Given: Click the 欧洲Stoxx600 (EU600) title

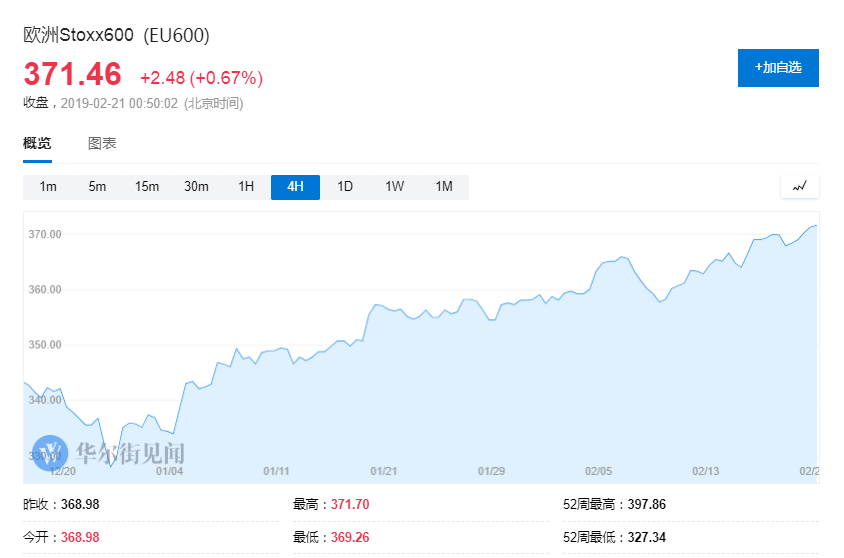Looking at the screenshot, I should click(x=116, y=35).
